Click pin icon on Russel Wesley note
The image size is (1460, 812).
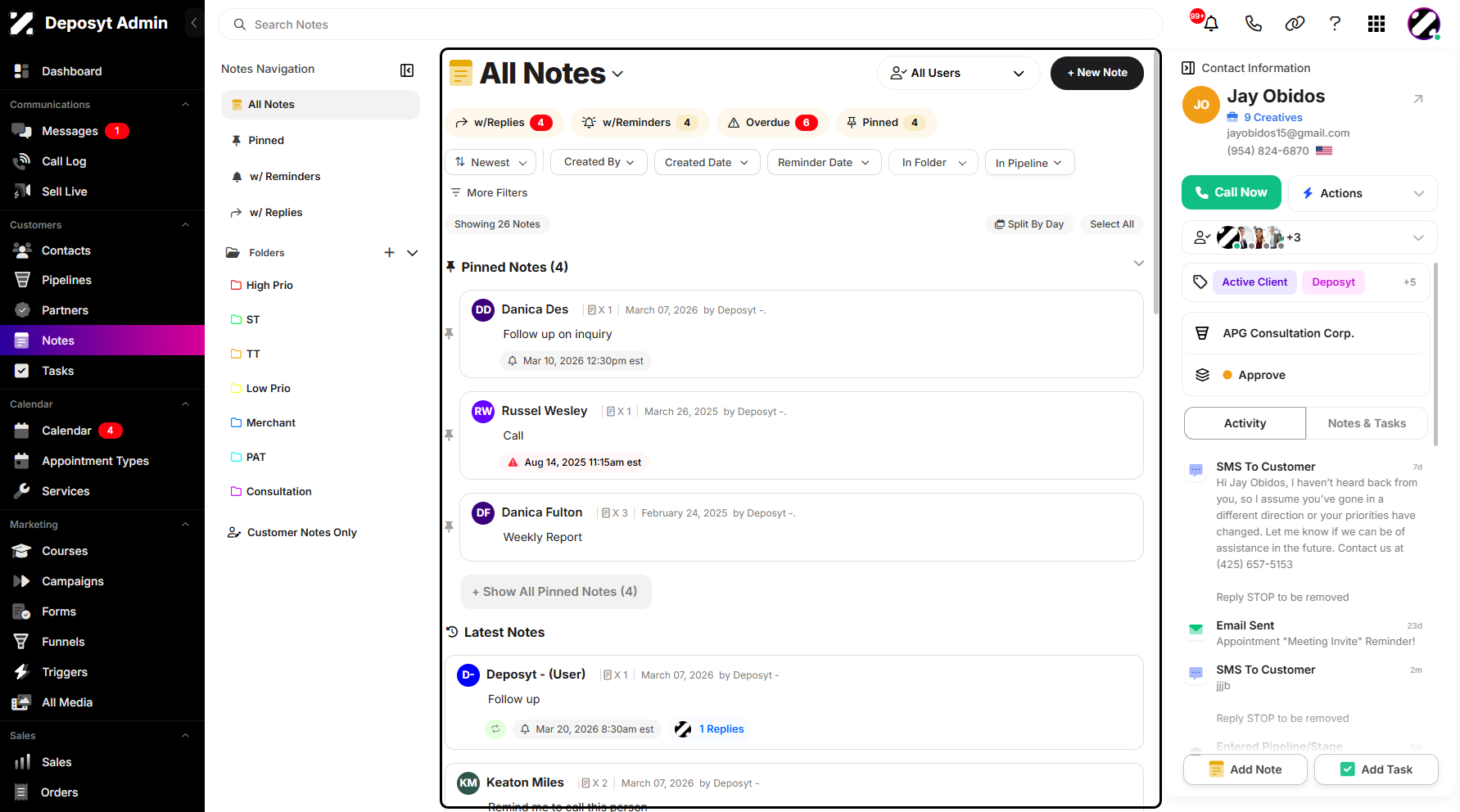coord(450,435)
